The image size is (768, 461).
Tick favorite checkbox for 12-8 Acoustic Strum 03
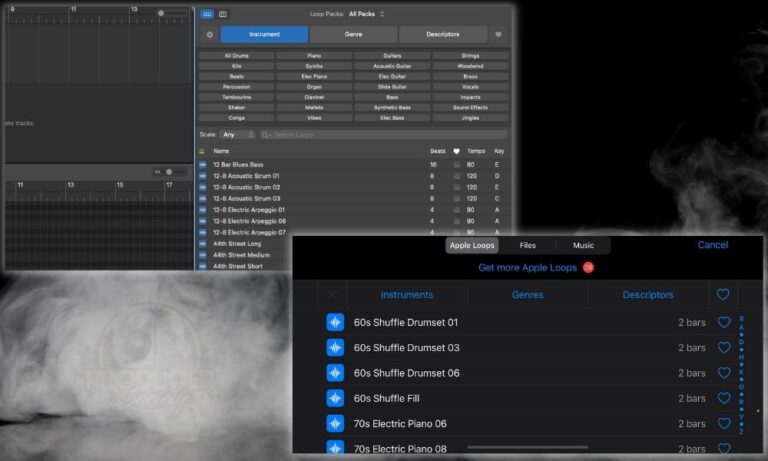click(456, 198)
